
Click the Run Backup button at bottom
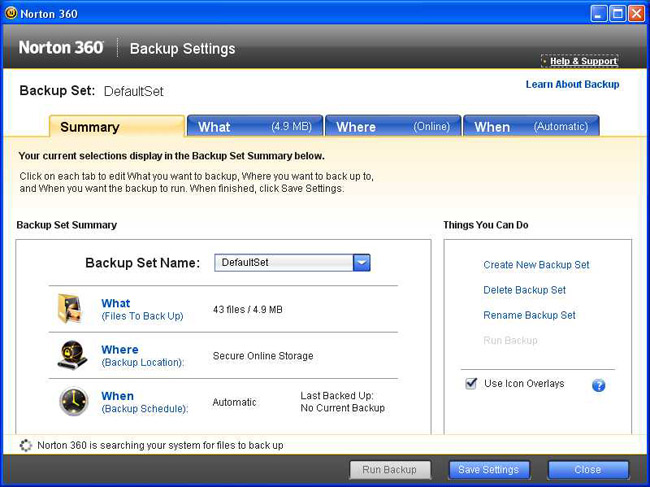coord(390,470)
